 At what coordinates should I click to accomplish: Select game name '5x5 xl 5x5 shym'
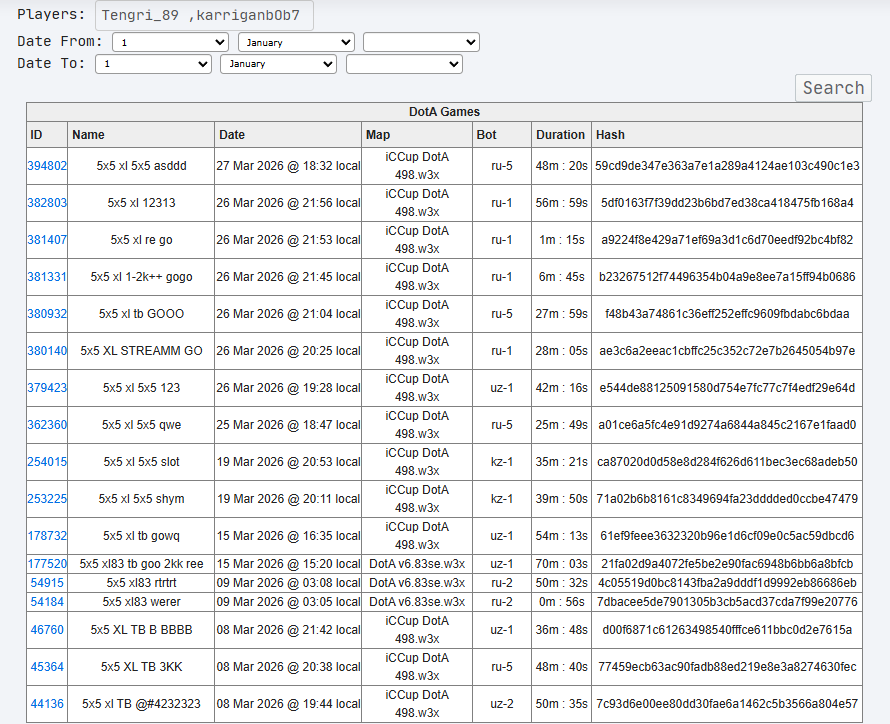pyautogui.click(x=141, y=499)
